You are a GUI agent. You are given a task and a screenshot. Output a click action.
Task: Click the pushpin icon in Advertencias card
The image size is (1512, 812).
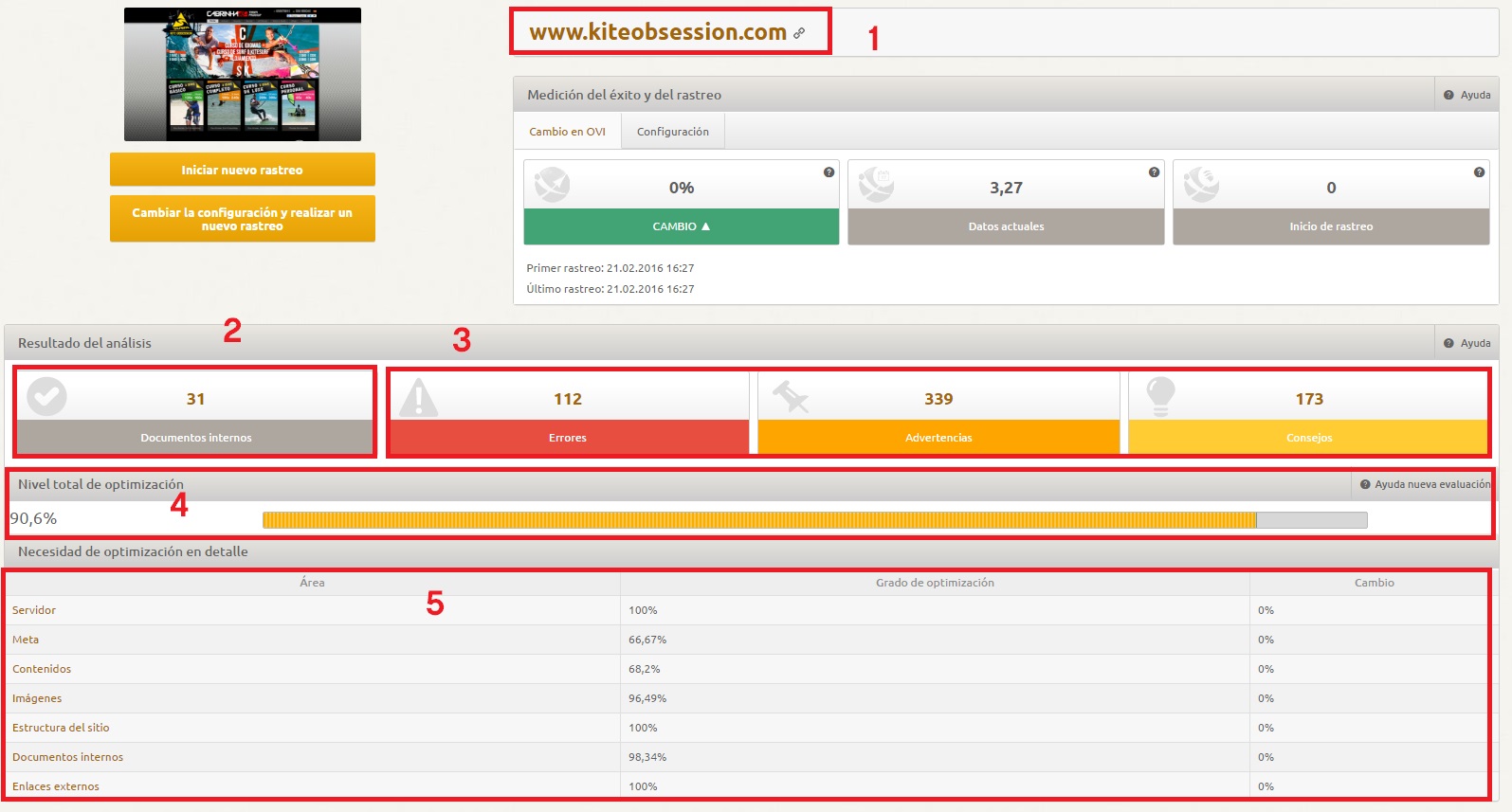point(790,396)
